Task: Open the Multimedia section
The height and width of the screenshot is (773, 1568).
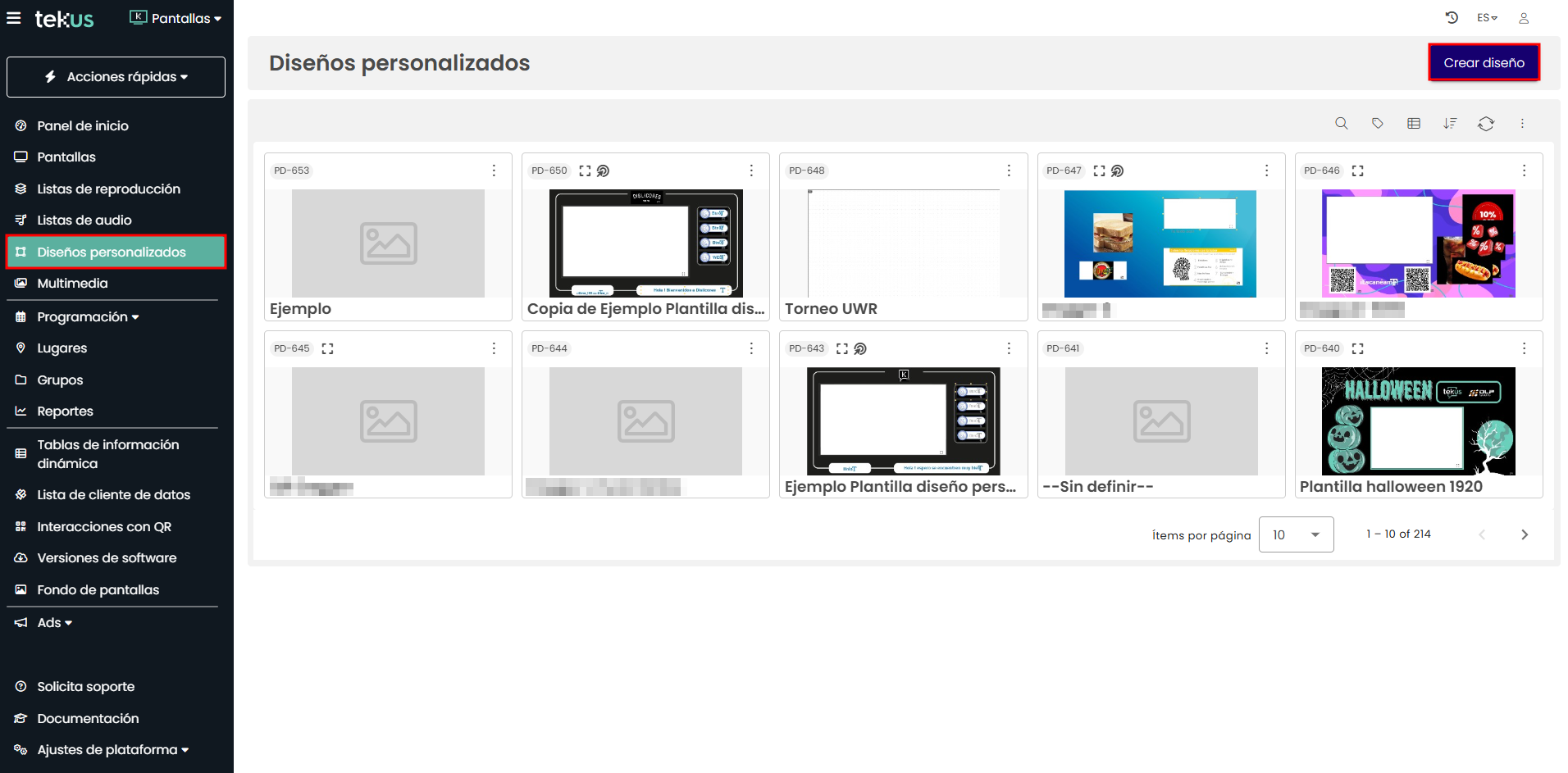Action: click(72, 283)
